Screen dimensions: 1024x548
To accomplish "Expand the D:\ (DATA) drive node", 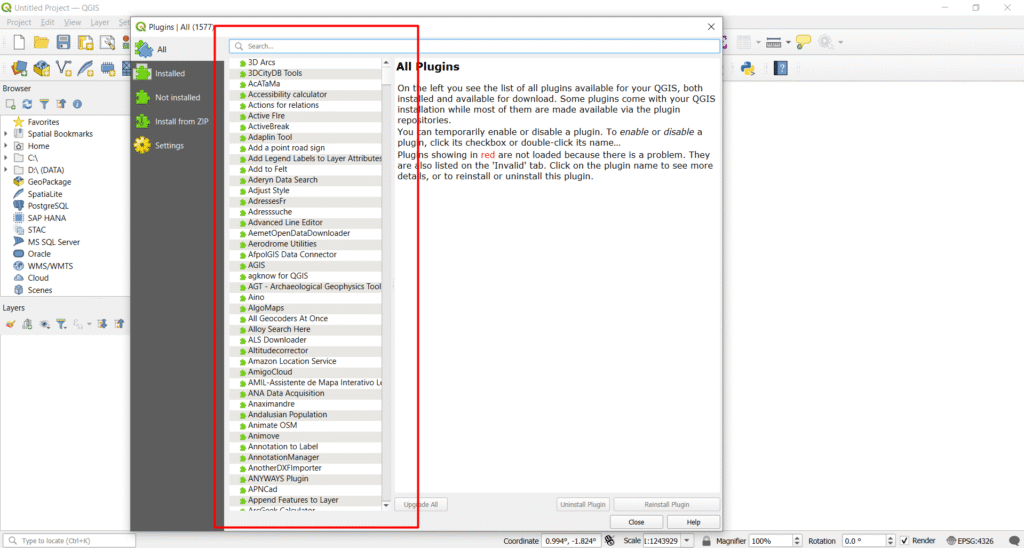I will coord(6,170).
